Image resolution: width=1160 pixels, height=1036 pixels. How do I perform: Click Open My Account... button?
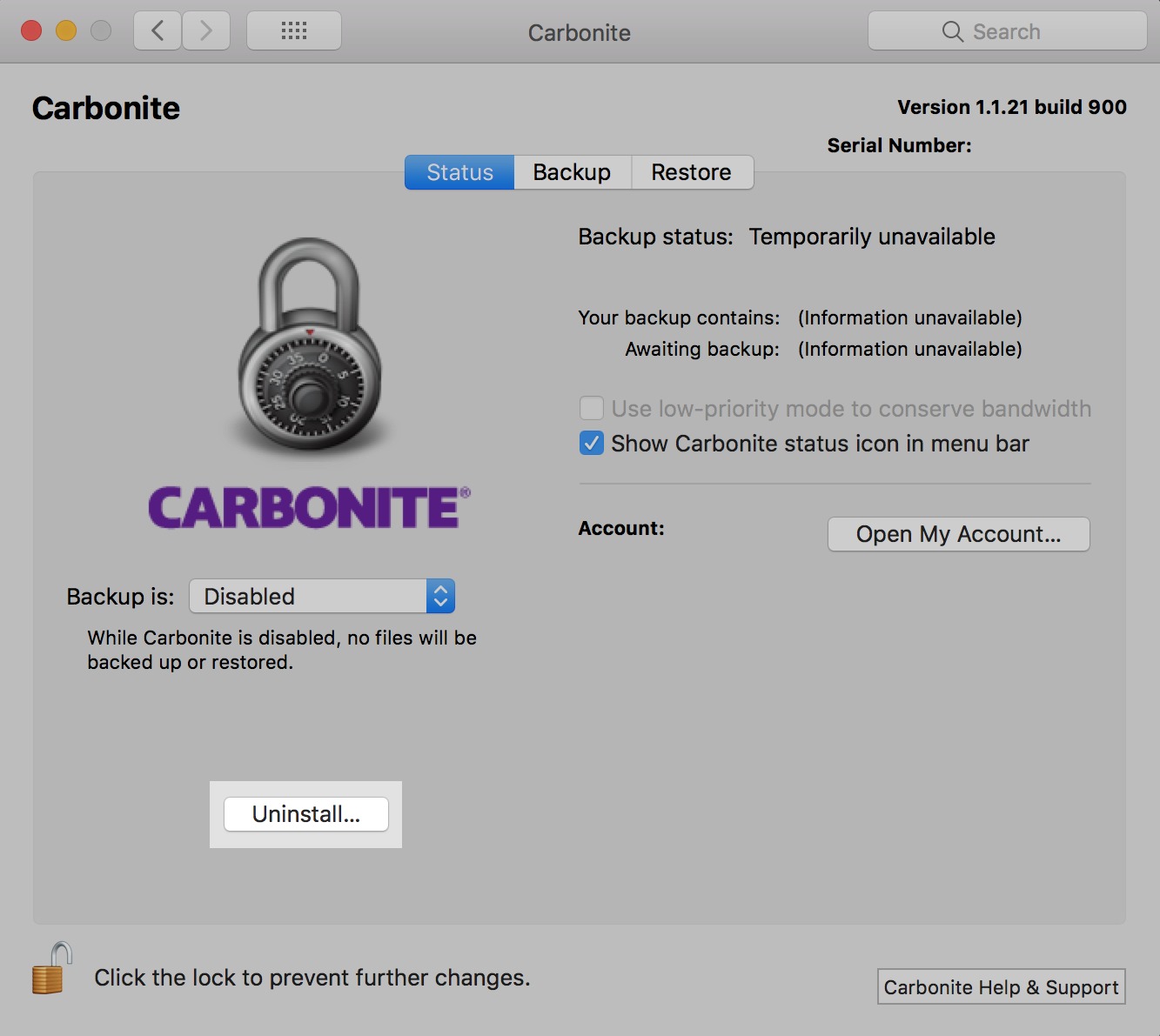coord(958,534)
